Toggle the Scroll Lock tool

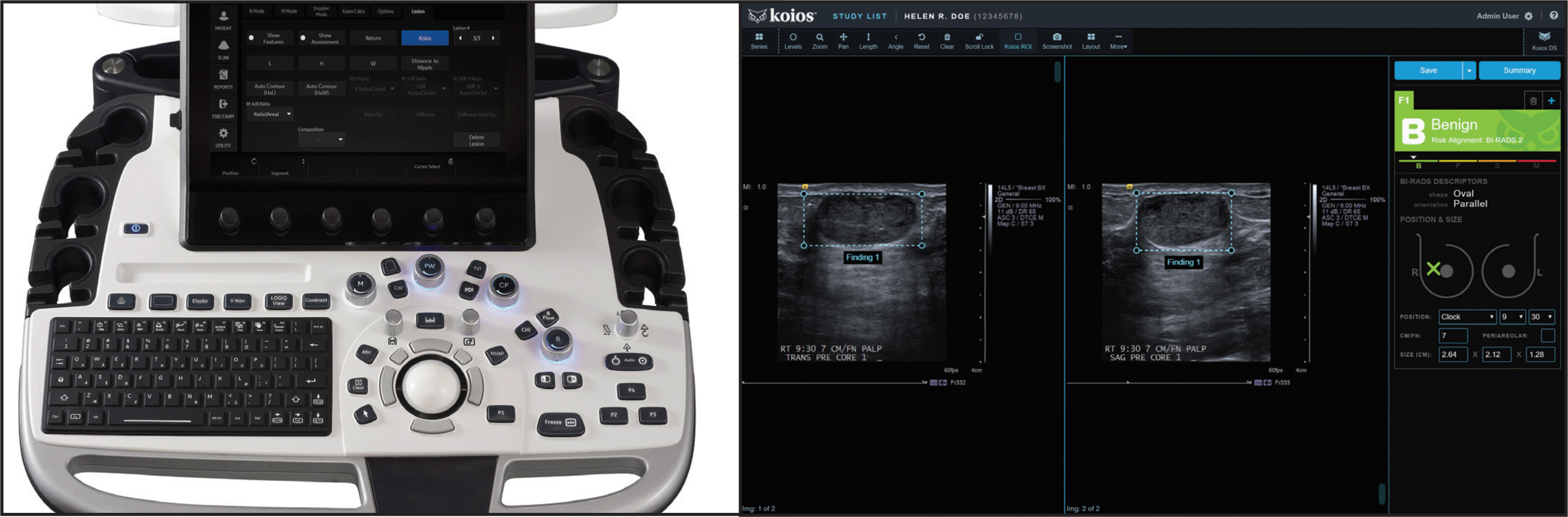tap(979, 41)
